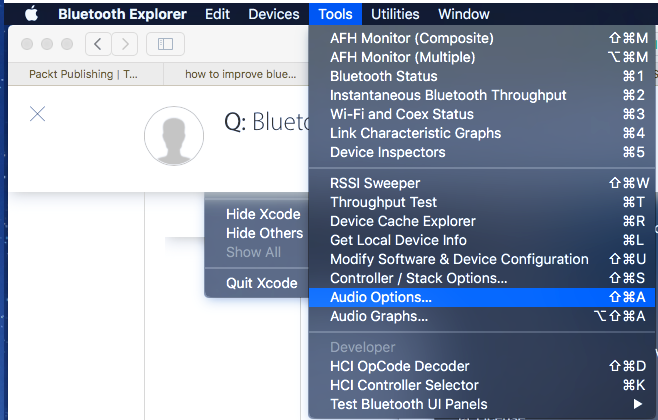Switch to 'how to improve blue...' tab
Screen dimensions: 658x420
[x=236, y=74]
